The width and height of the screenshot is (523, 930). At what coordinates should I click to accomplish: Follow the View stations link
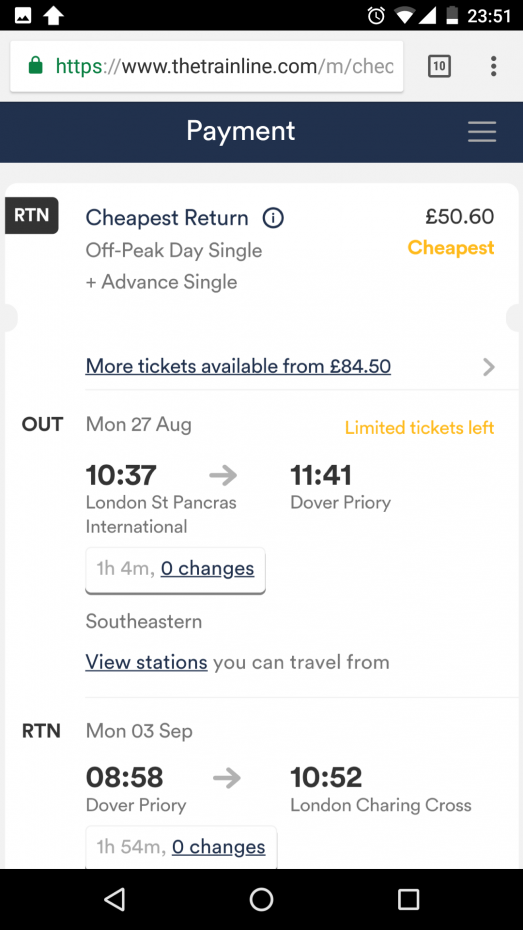tap(146, 661)
